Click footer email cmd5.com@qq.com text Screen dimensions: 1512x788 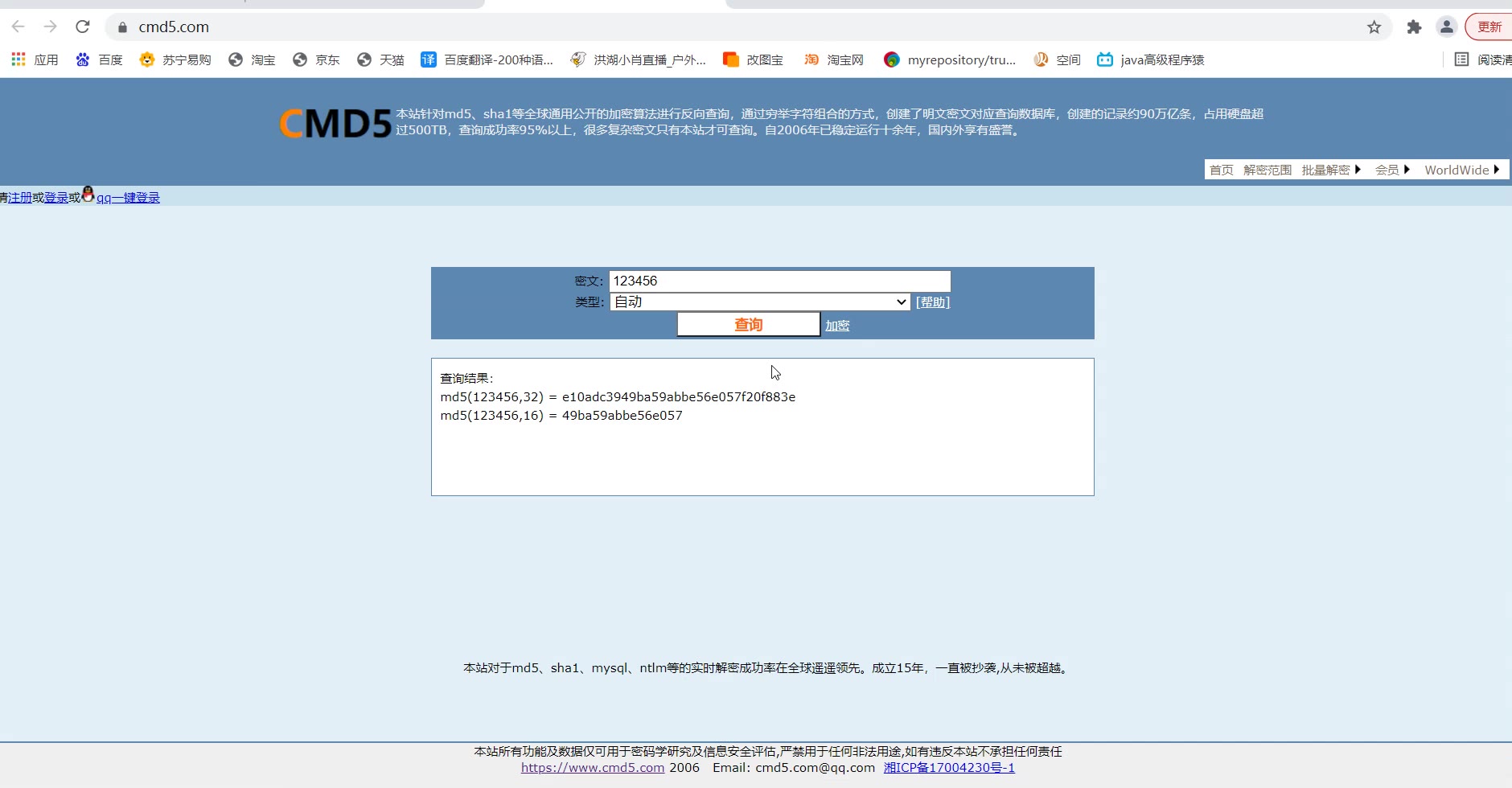tap(815, 768)
